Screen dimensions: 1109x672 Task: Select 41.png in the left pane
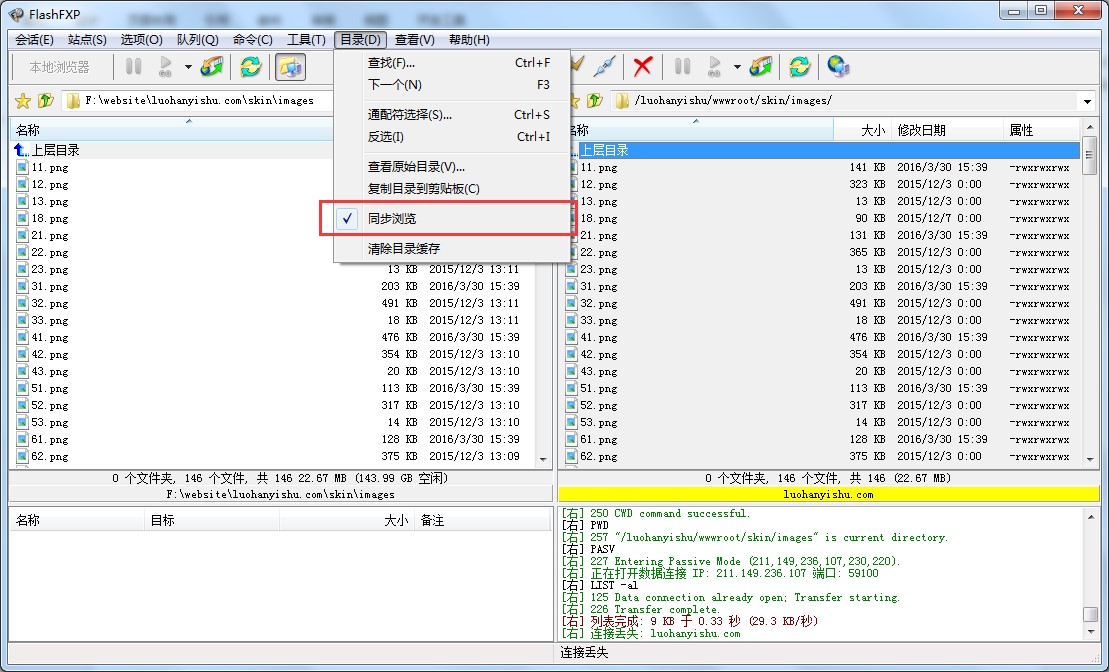point(50,337)
